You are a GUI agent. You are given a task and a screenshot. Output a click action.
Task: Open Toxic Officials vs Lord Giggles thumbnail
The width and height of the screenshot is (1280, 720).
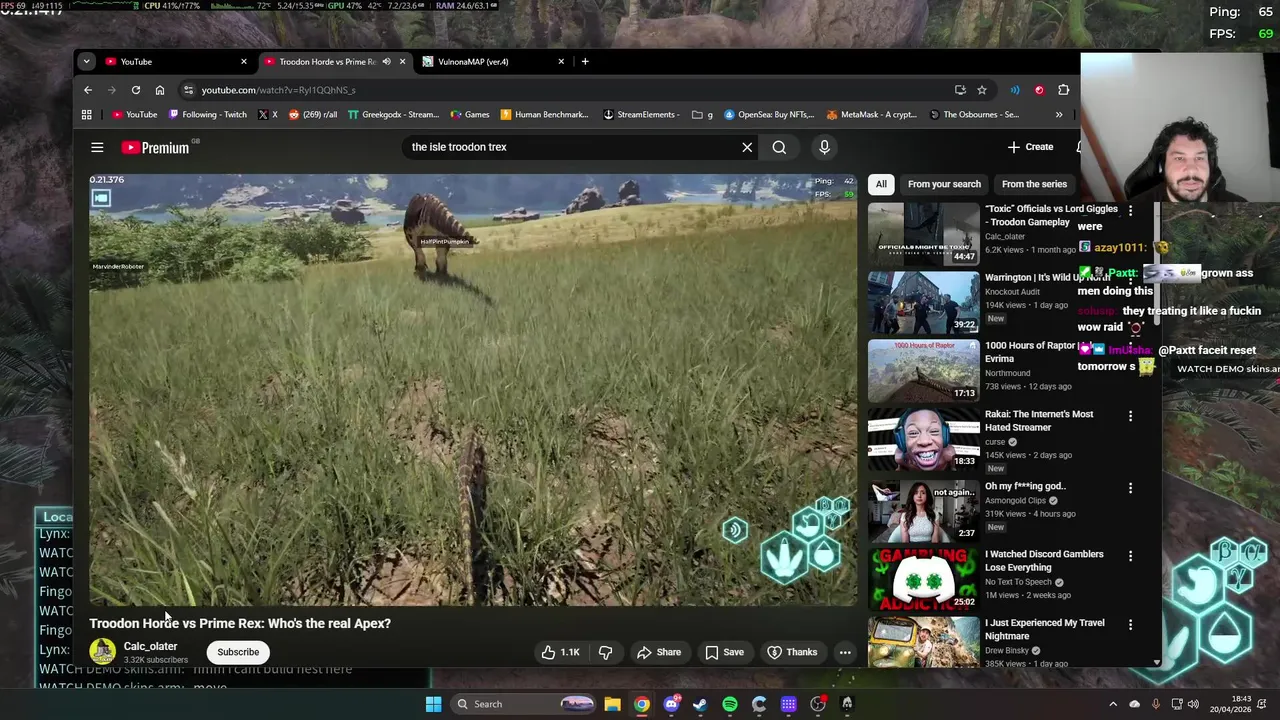924,234
